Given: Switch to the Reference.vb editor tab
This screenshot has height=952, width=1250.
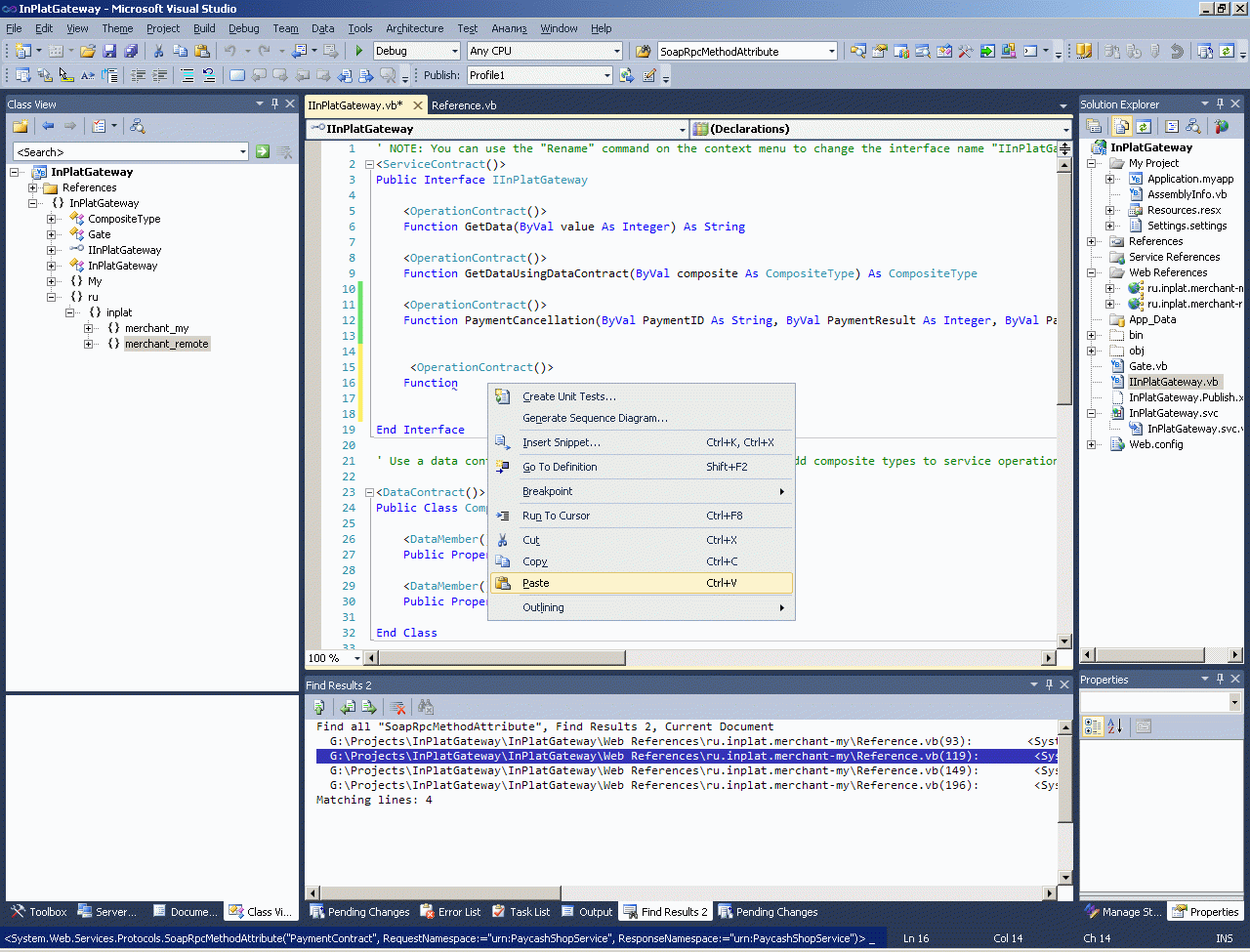Looking at the screenshot, I should click(x=464, y=105).
